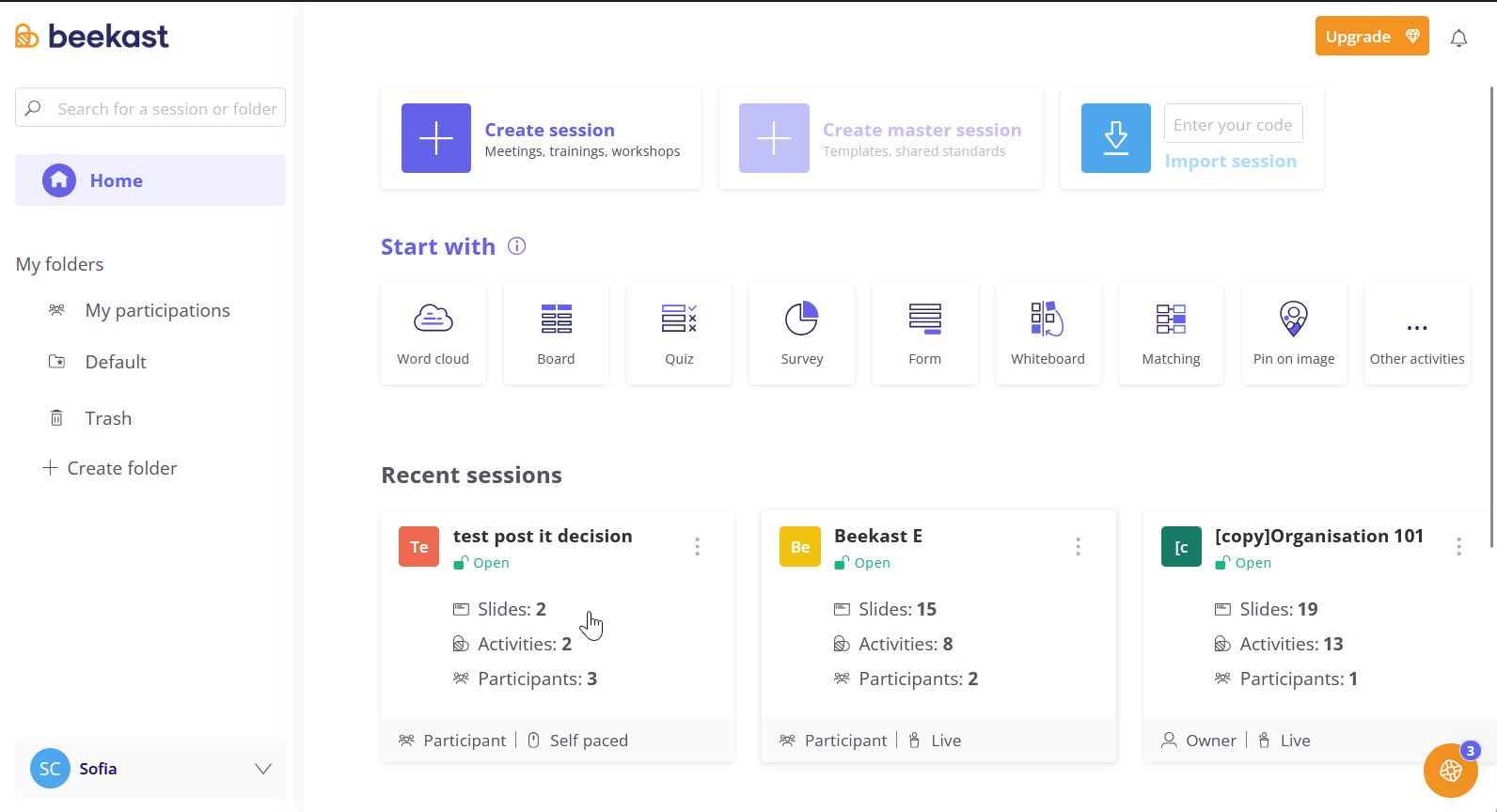Screen dimensions: 1497x812
Task: Click the Beekast logo
Action: (91, 36)
